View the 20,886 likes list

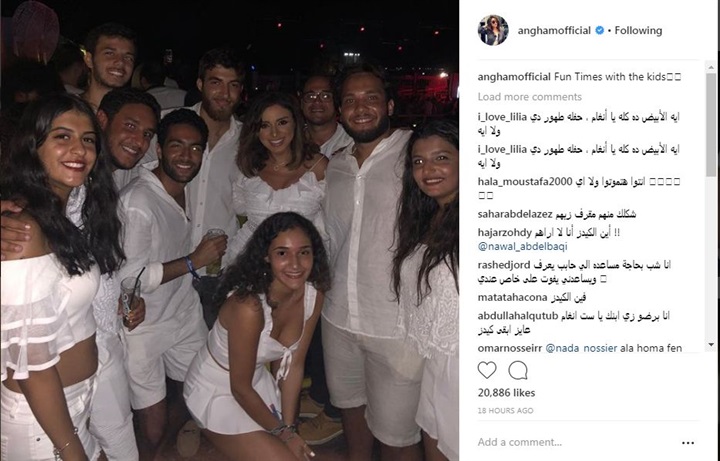(x=506, y=393)
